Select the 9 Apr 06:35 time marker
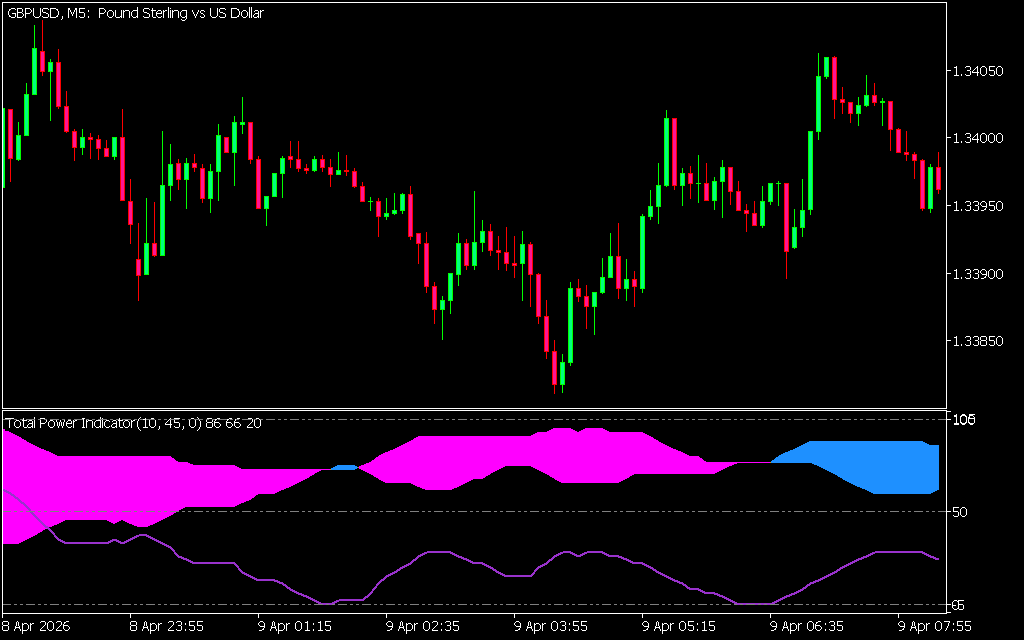The height and width of the screenshot is (640, 1024). coord(807,627)
